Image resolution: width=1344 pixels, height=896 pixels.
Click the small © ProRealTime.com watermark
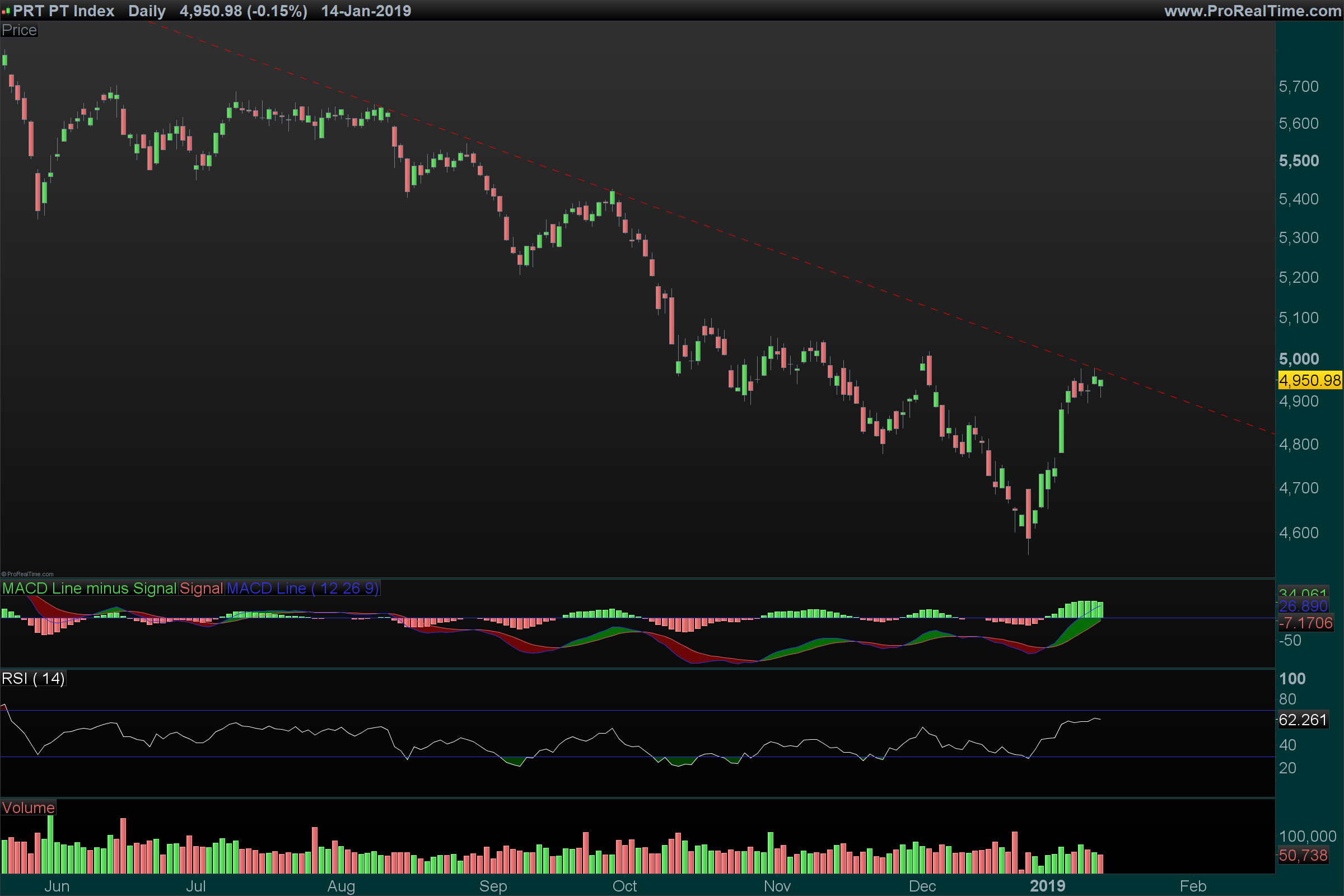(27, 575)
